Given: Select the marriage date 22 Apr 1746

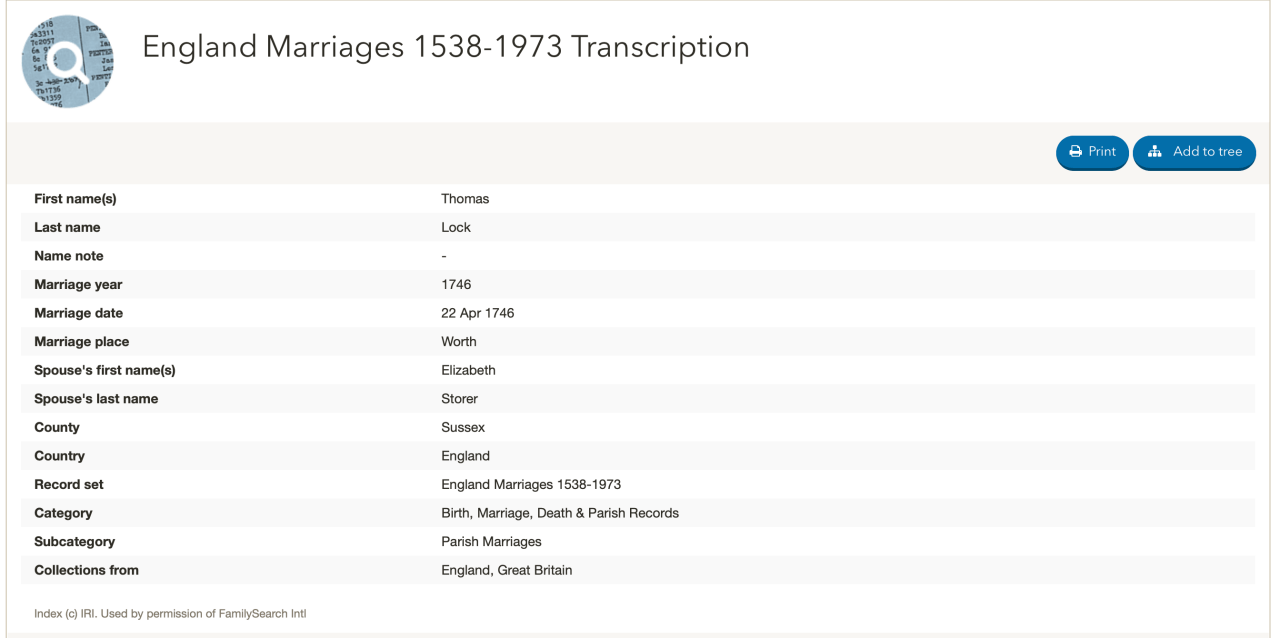Looking at the screenshot, I should (478, 313).
